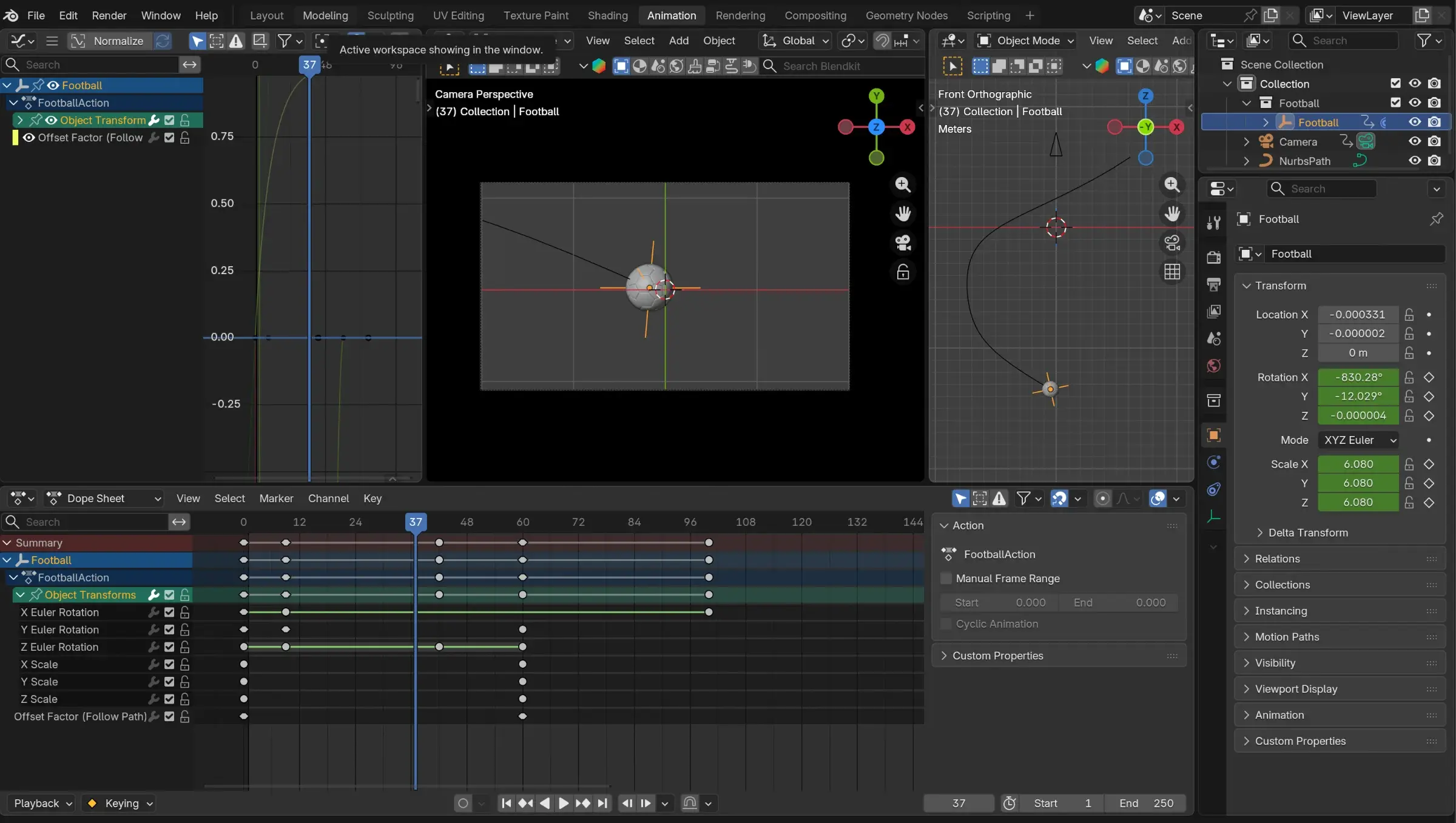
Task: Play the animation forward
Action: point(564,804)
